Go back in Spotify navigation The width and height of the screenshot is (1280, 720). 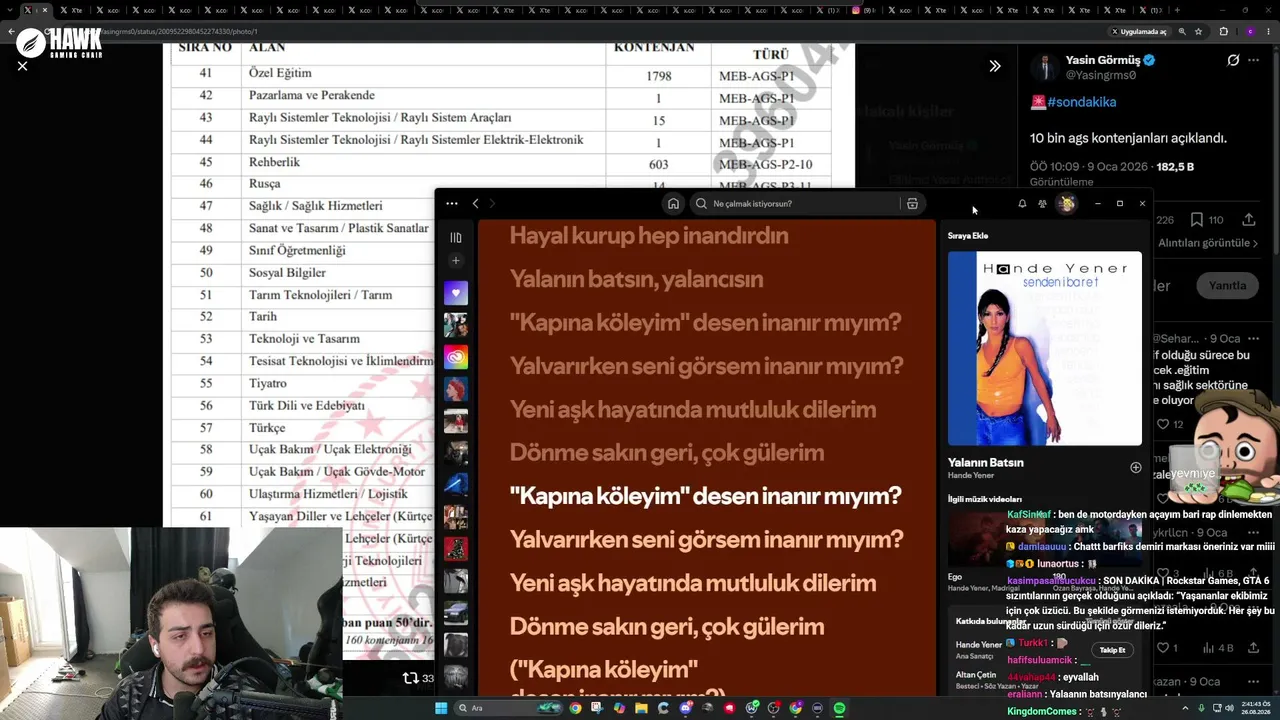(x=475, y=203)
